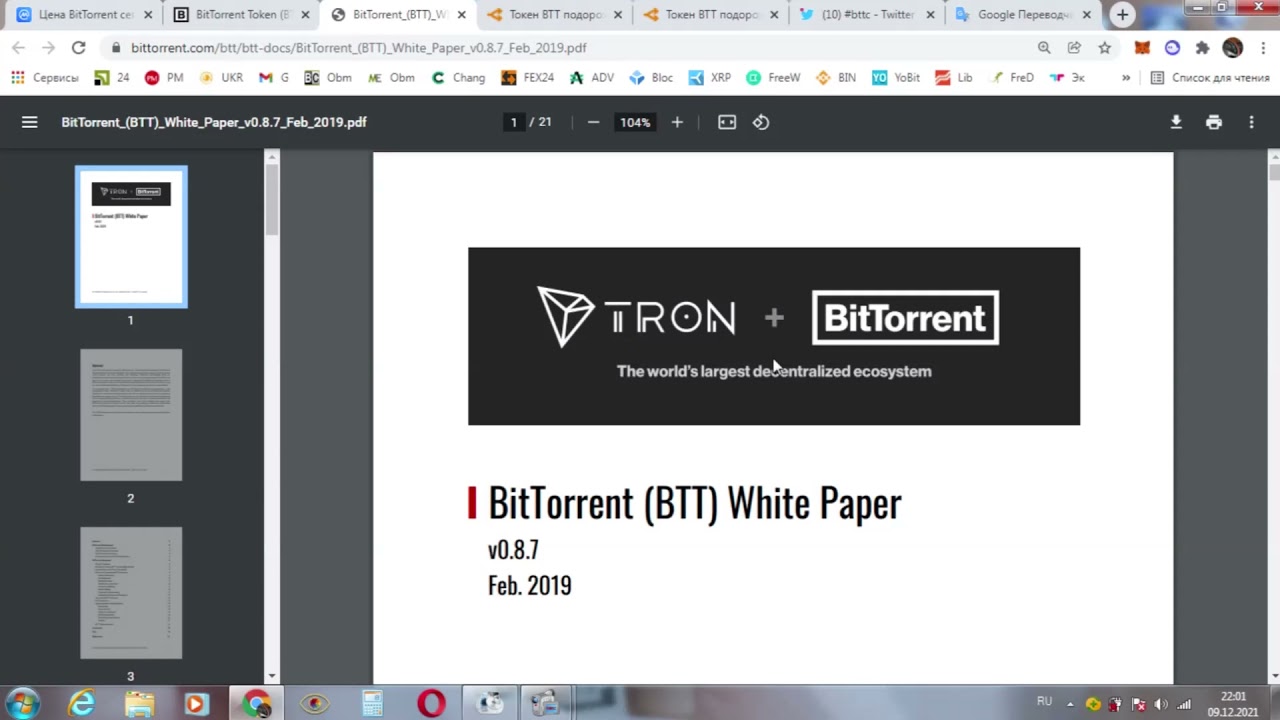Open the PDF viewer more actions menu
1280x720 pixels.
pos(1251,122)
